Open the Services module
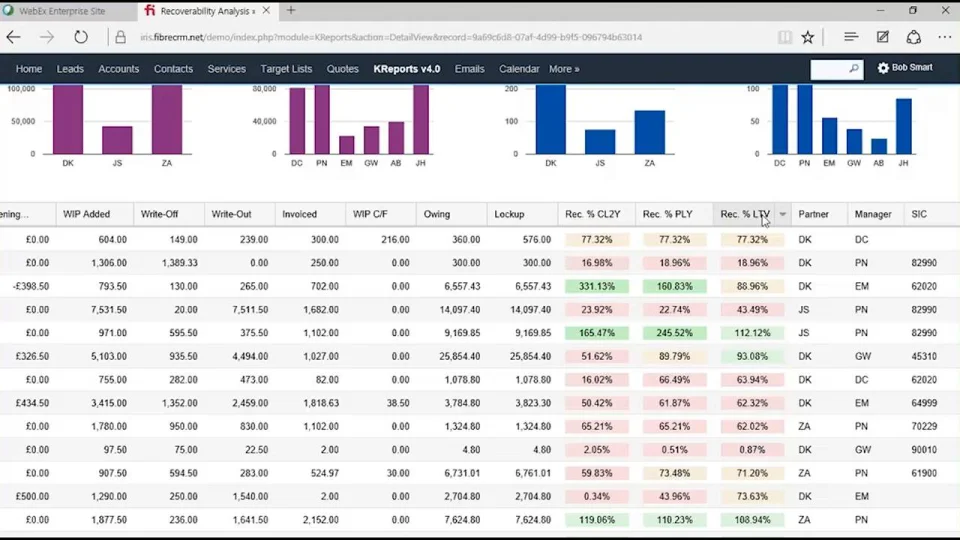 (x=227, y=69)
